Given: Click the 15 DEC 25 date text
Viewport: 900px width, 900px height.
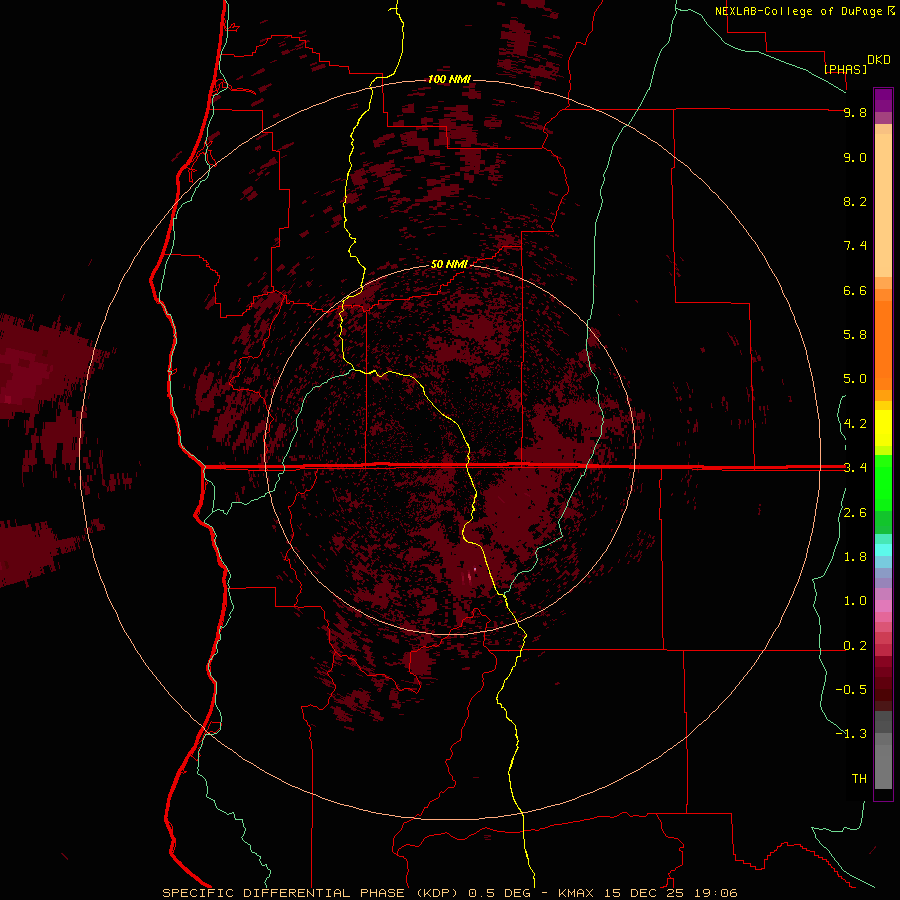Looking at the screenshot, I should pyautogui.click(x=644, y=893).
